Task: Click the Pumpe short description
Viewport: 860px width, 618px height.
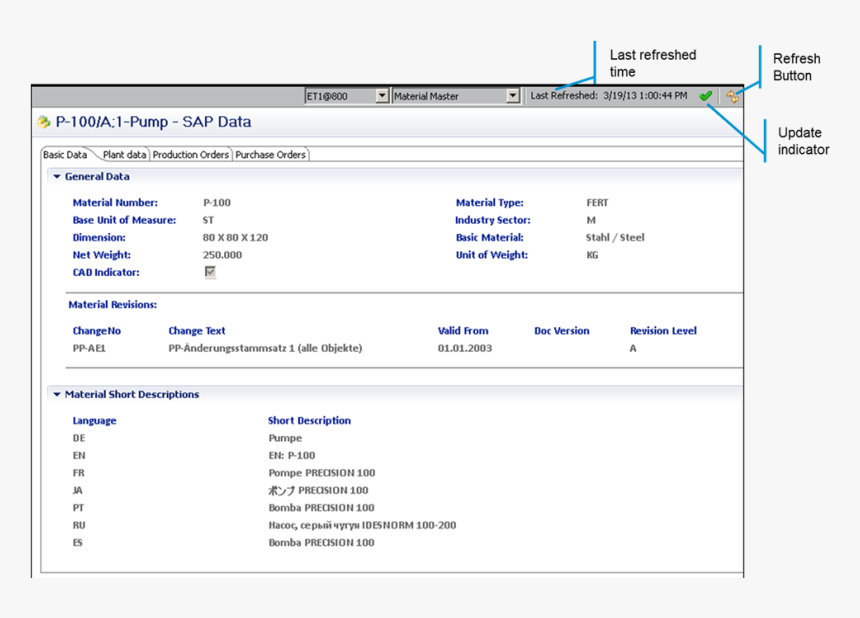Action: (x=285, y=438)
